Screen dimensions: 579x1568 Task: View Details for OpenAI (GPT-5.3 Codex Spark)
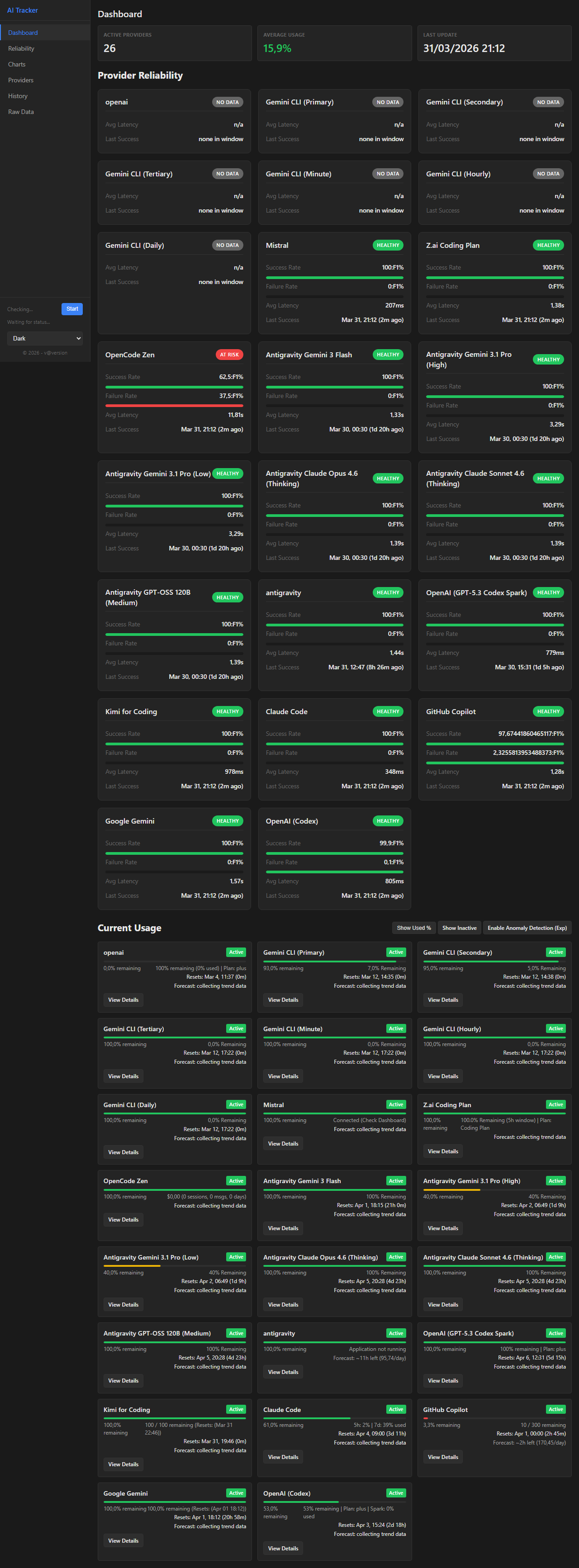coord(443,1380)
